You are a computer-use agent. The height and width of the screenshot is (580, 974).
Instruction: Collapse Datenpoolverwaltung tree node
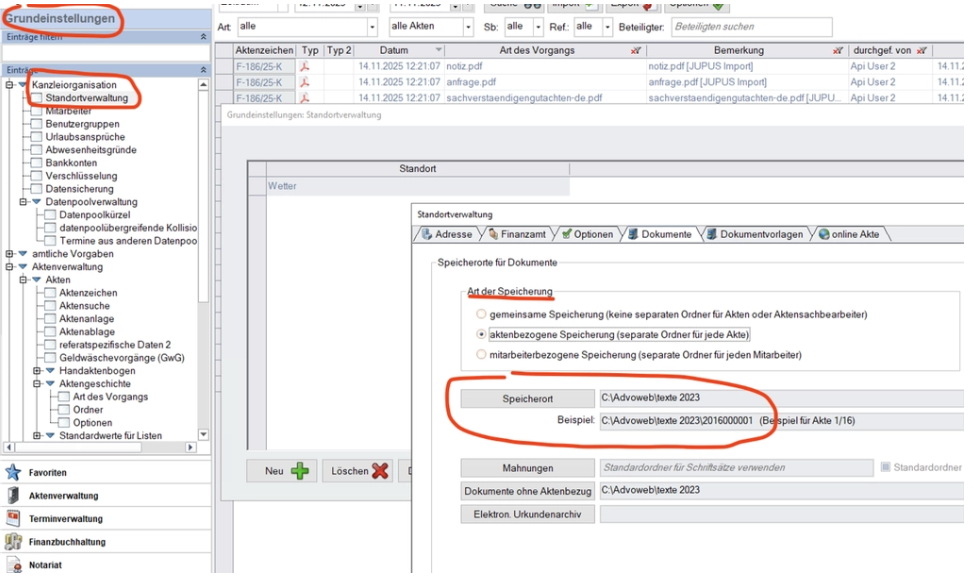[x=23, y=202]
